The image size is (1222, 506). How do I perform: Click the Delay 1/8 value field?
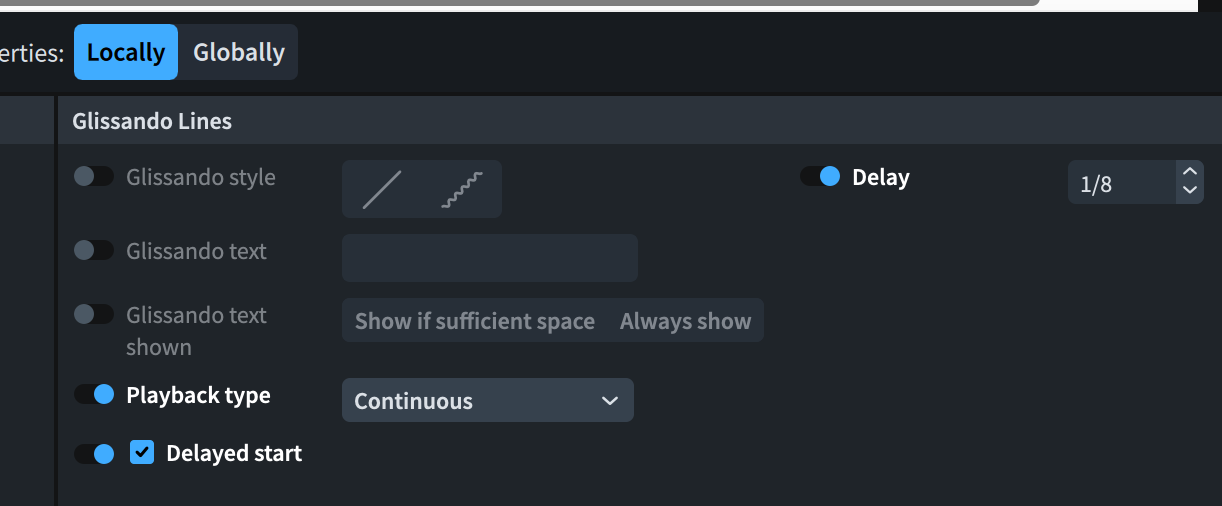1120,183
